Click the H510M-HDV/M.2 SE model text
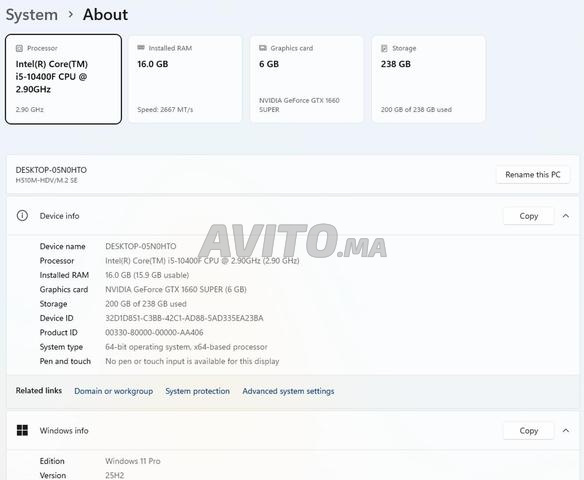The height and width of the screenshot is (480, 584). click(x=47, y=181)
